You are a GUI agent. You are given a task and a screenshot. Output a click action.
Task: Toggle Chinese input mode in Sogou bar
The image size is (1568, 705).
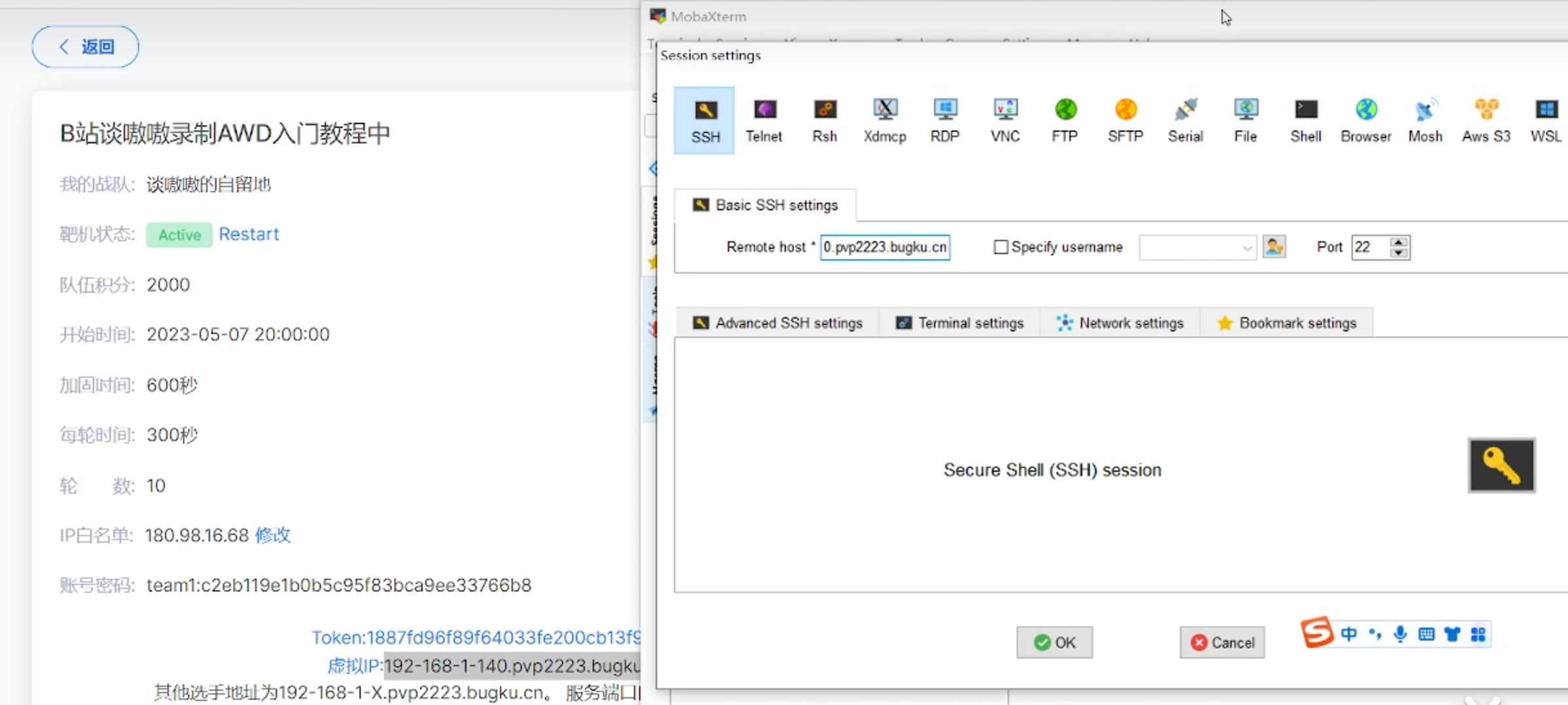(x=1349, y=634)
